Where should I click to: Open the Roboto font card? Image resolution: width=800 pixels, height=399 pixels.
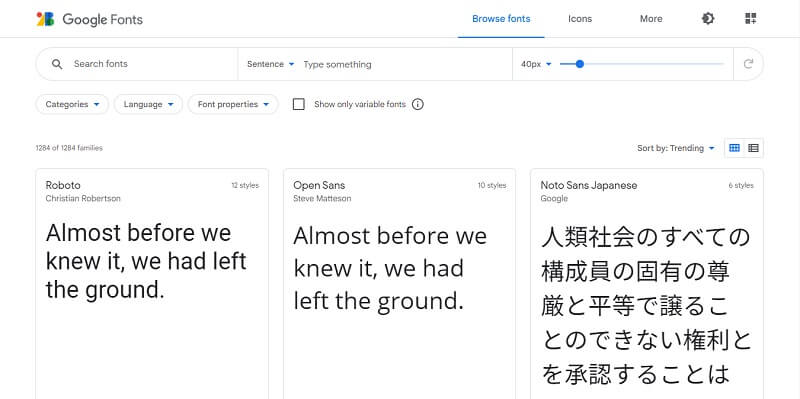152,284
